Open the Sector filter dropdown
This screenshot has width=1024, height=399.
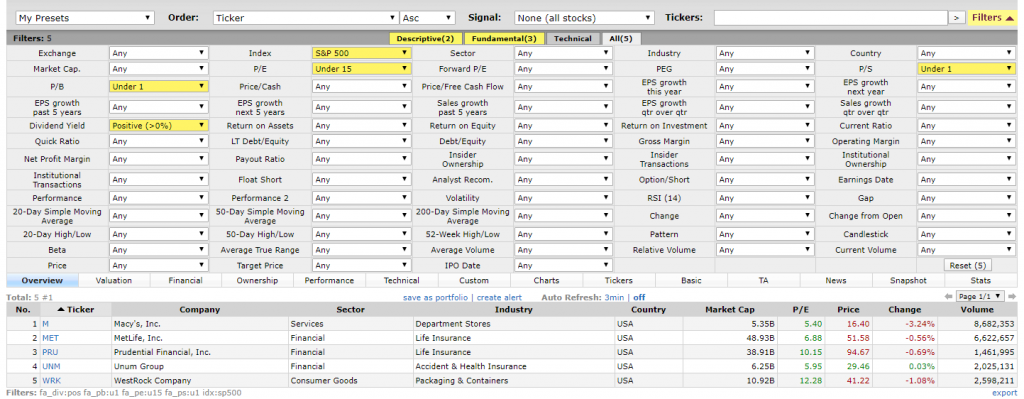564,54
